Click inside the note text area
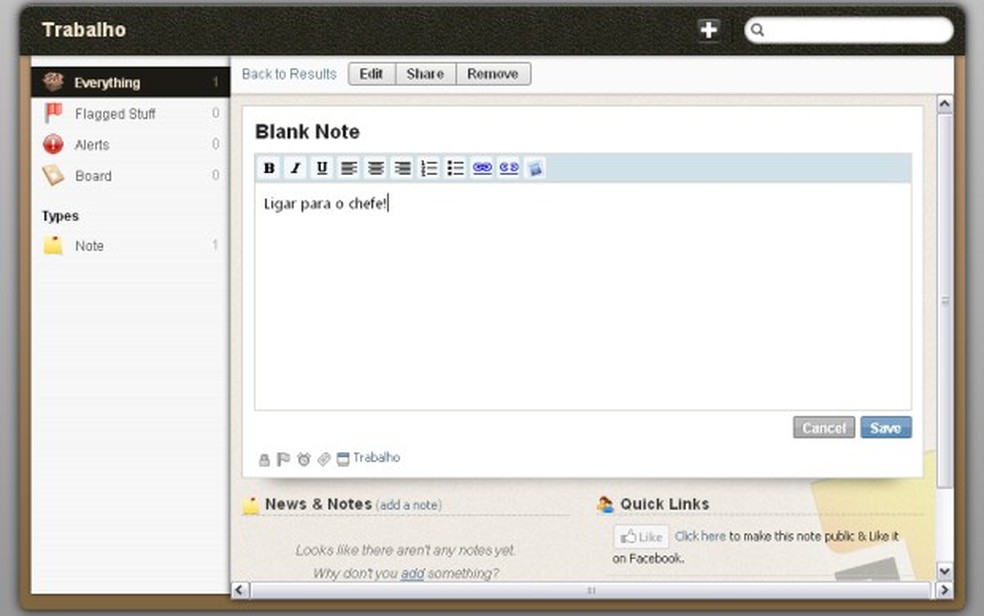 pyautogui.click(x=583, y=297)
